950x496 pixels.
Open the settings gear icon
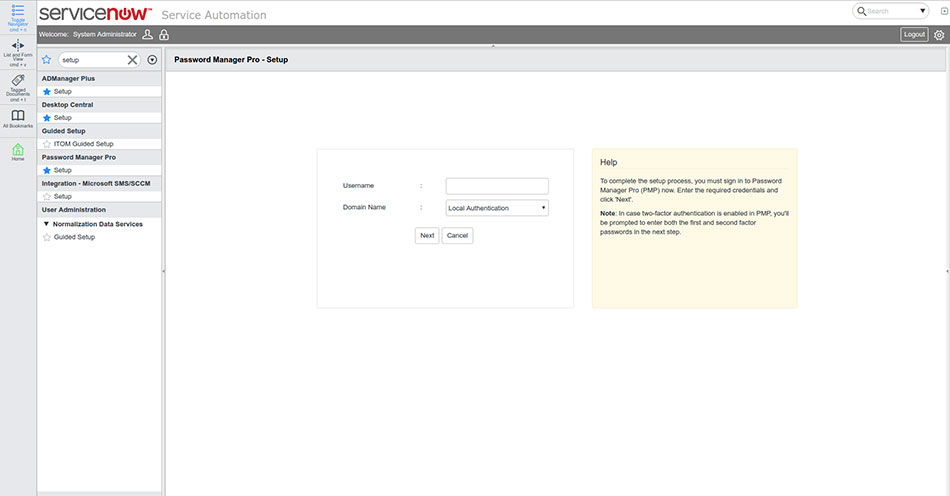(x=938, y=35)
